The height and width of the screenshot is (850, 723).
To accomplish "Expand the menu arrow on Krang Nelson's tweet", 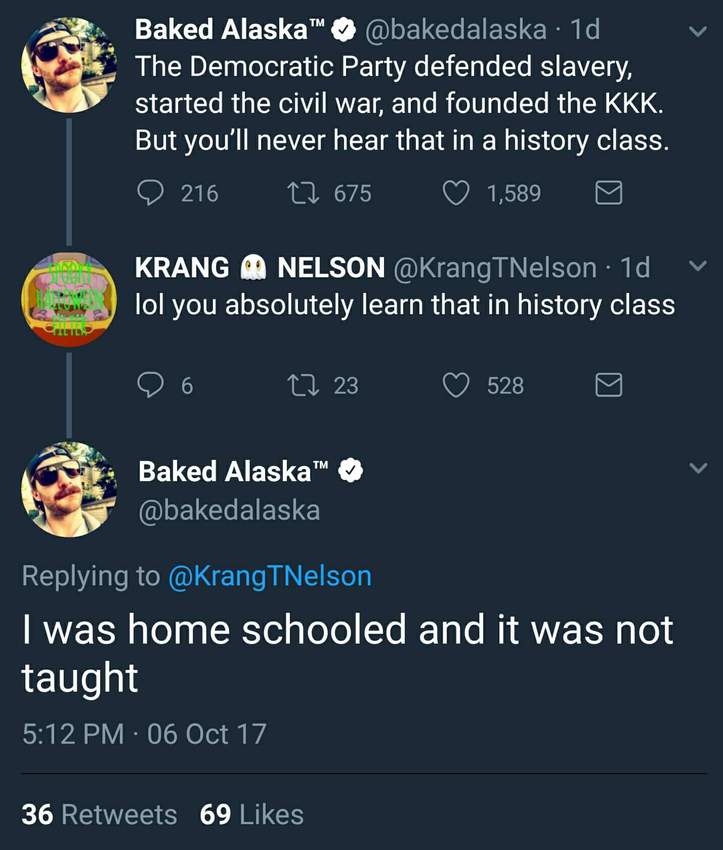I will click(x=698, y=267).
